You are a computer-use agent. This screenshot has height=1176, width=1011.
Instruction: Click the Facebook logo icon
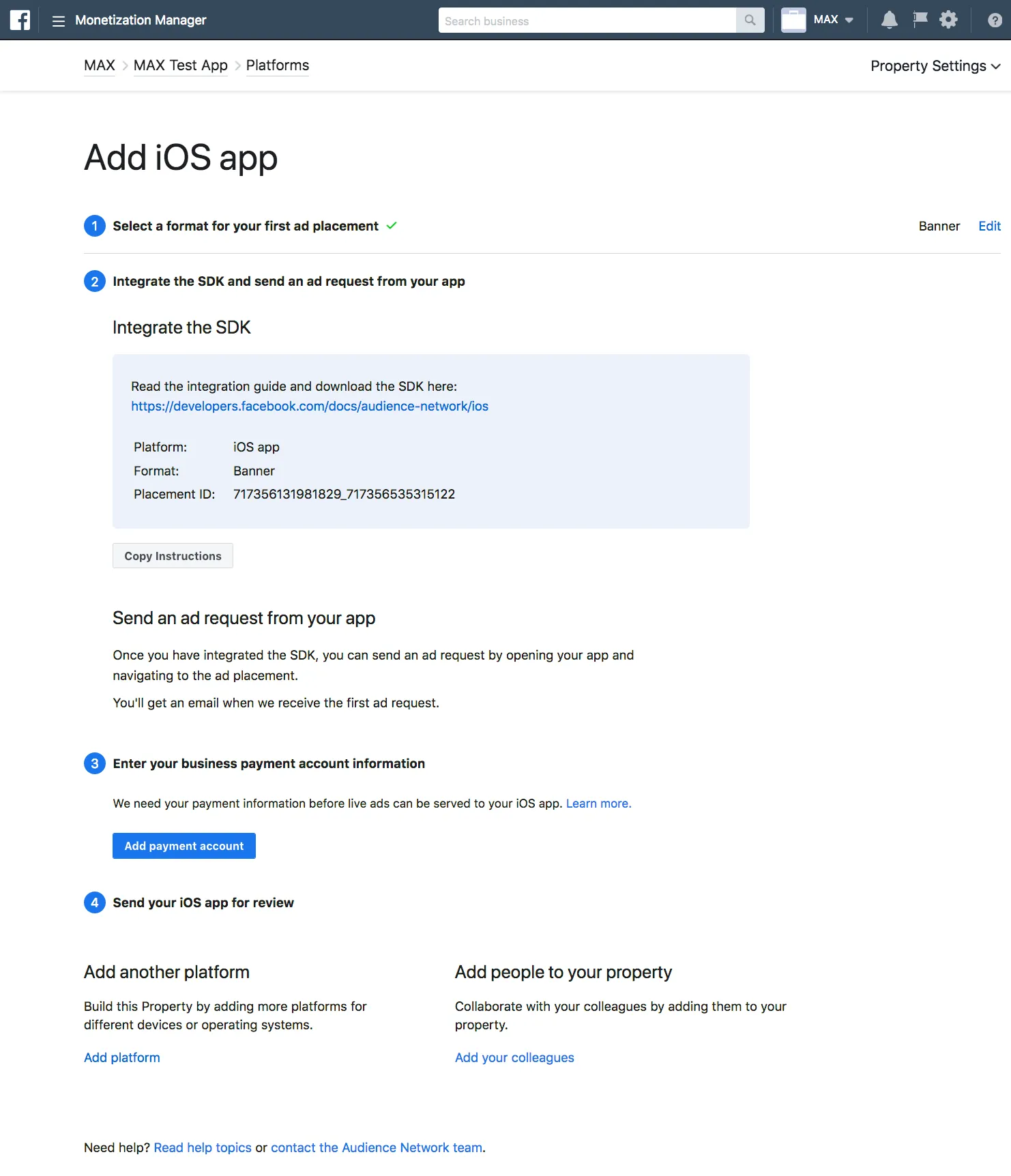20,20
